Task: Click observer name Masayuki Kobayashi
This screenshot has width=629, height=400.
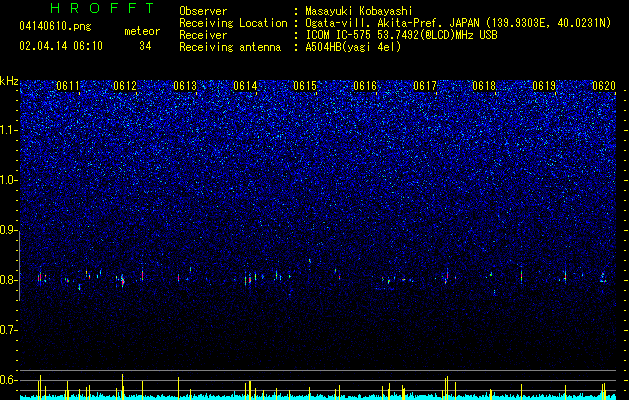Action: pos(358,11)
